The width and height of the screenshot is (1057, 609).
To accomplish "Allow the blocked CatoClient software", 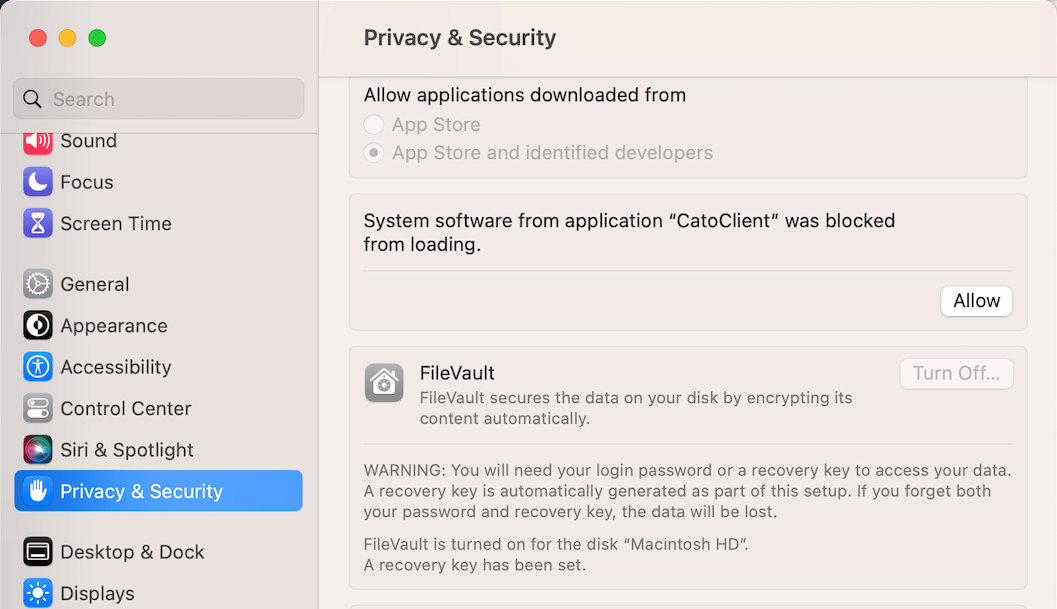I will (976, 301).
